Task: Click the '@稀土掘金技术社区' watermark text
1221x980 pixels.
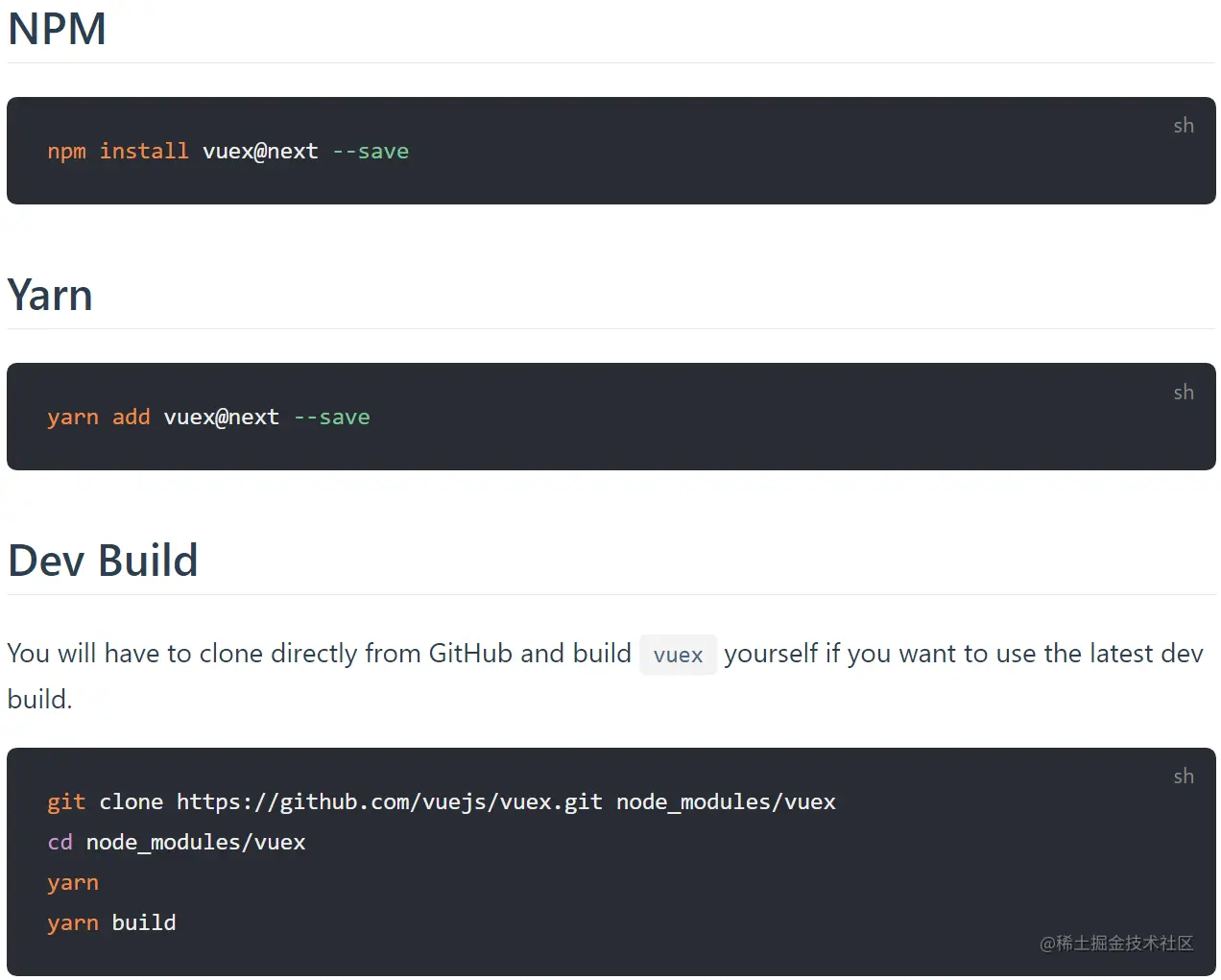Action: point(1116,944)
